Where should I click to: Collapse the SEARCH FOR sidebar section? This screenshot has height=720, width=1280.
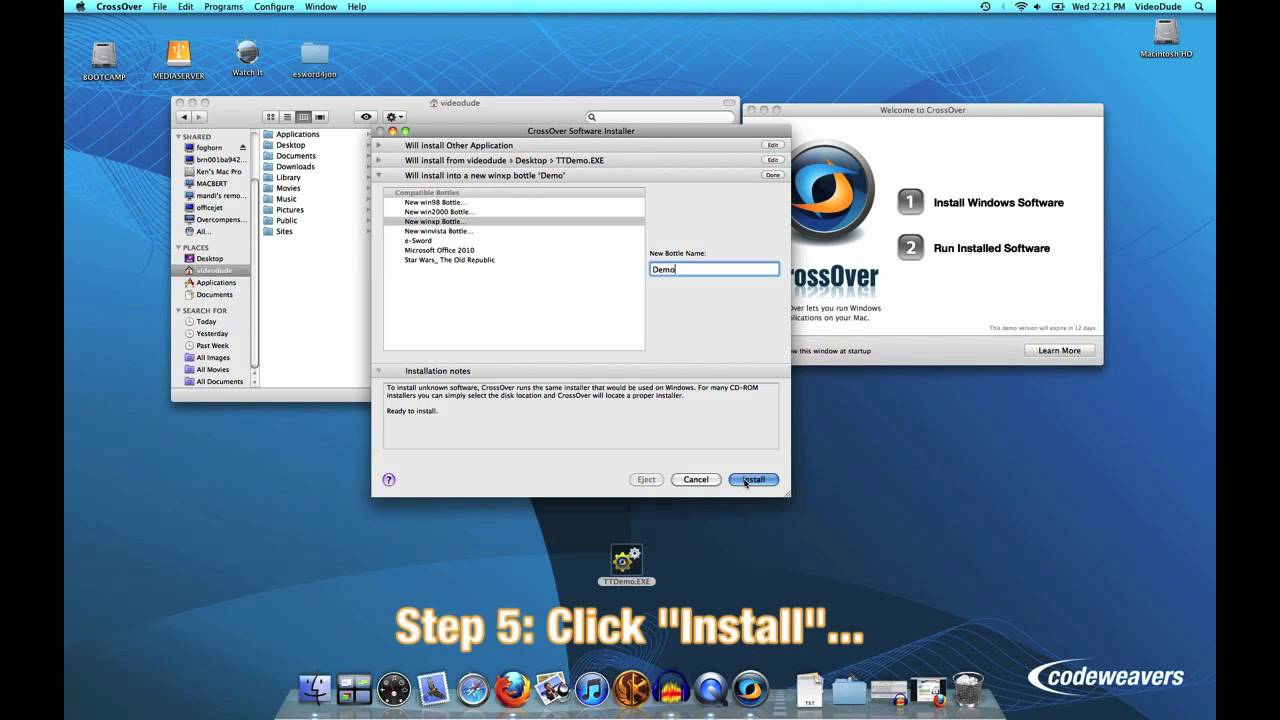179,311
